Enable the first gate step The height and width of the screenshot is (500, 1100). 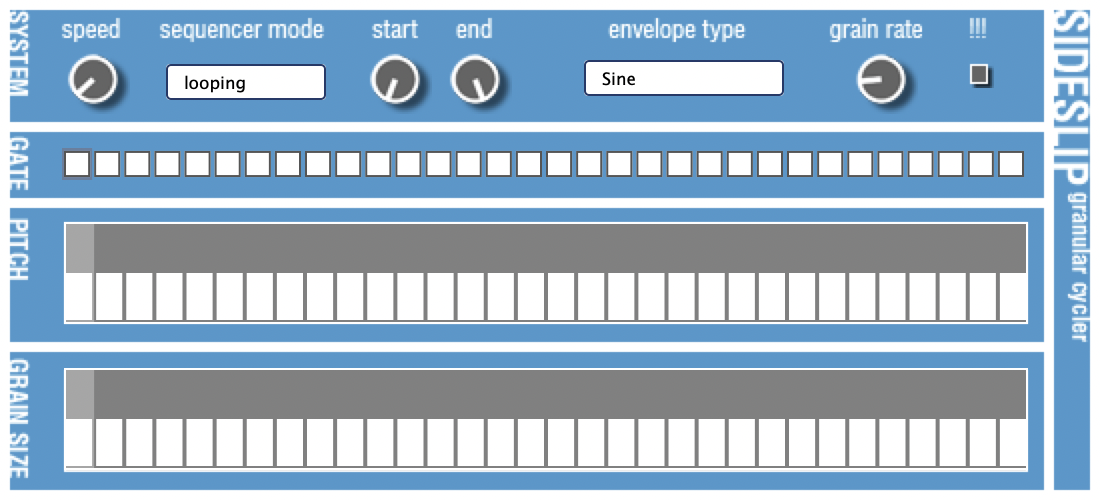[77, 164]
